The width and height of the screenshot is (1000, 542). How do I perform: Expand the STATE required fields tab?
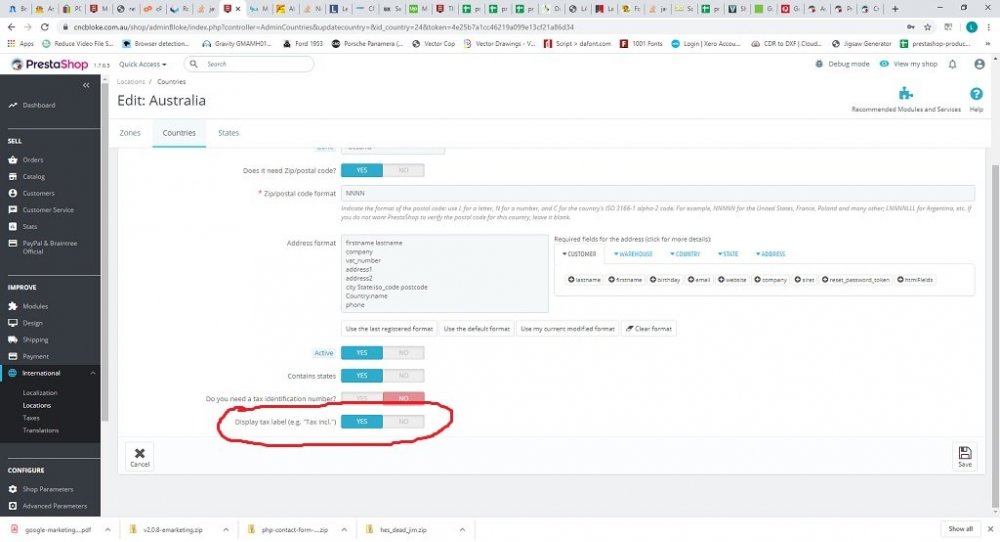coord(727,254)
